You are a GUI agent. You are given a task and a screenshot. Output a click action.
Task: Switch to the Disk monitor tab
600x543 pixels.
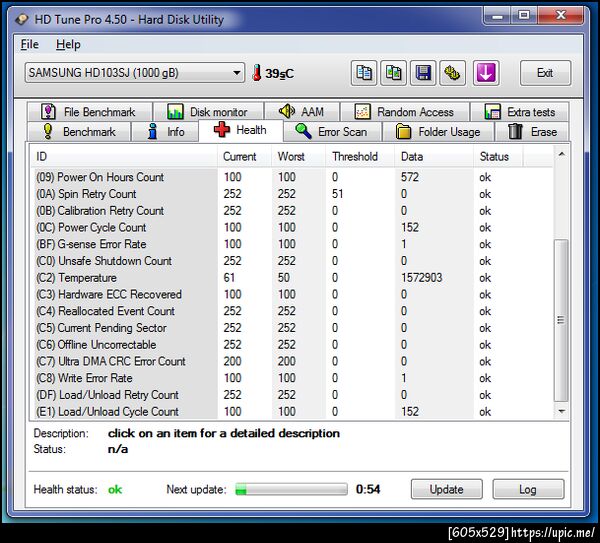click(x=209, y=112)
